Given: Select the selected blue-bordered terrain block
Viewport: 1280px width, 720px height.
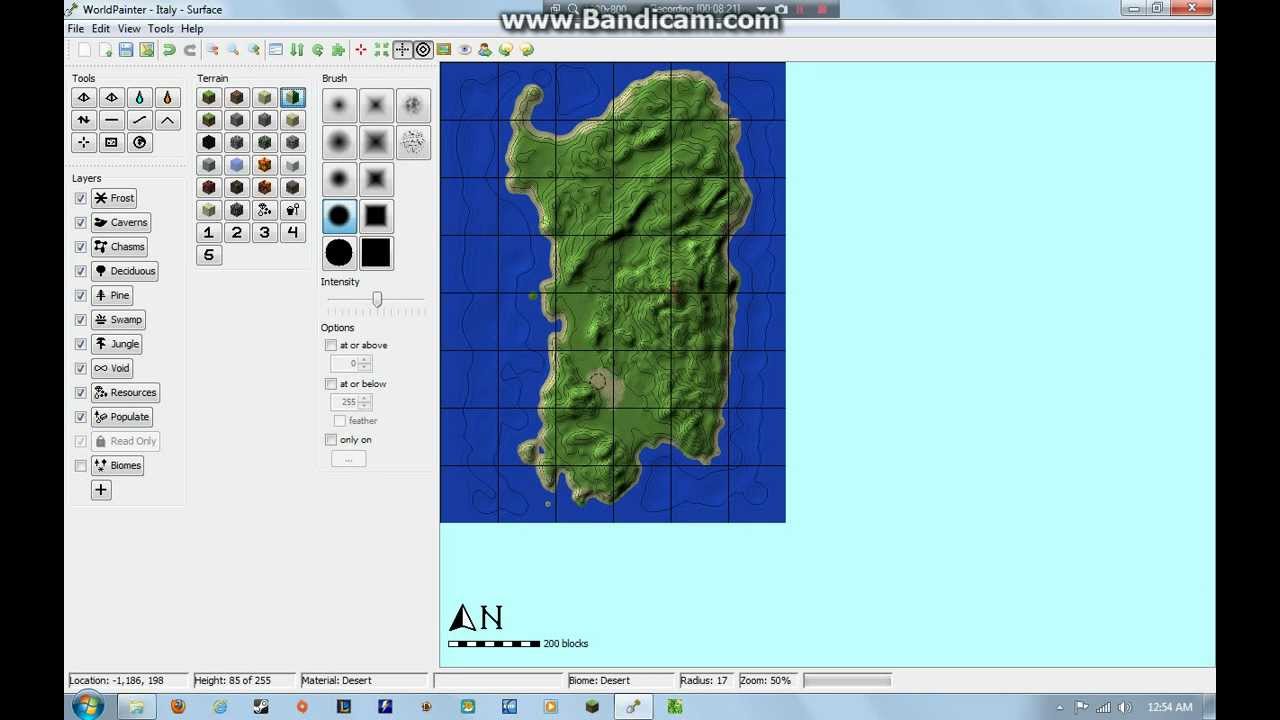Looking at the screenshot, I should 292,97.
